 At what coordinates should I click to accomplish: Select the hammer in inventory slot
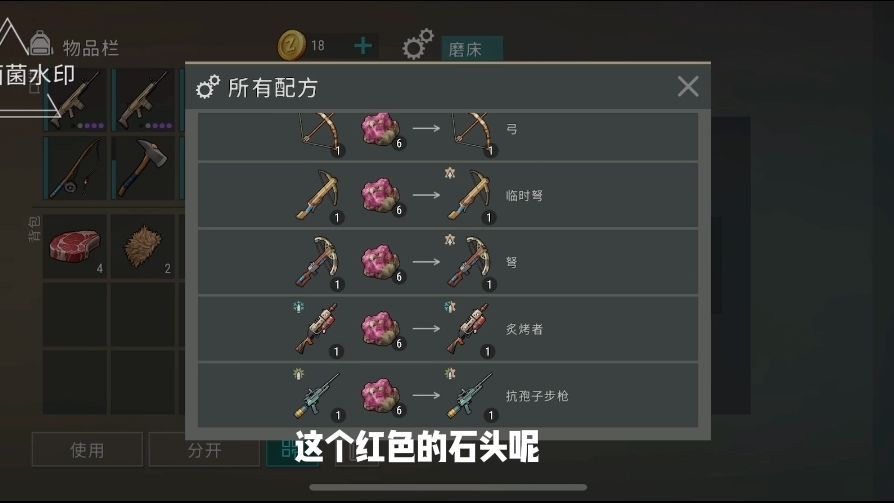[x=143, y=168]
